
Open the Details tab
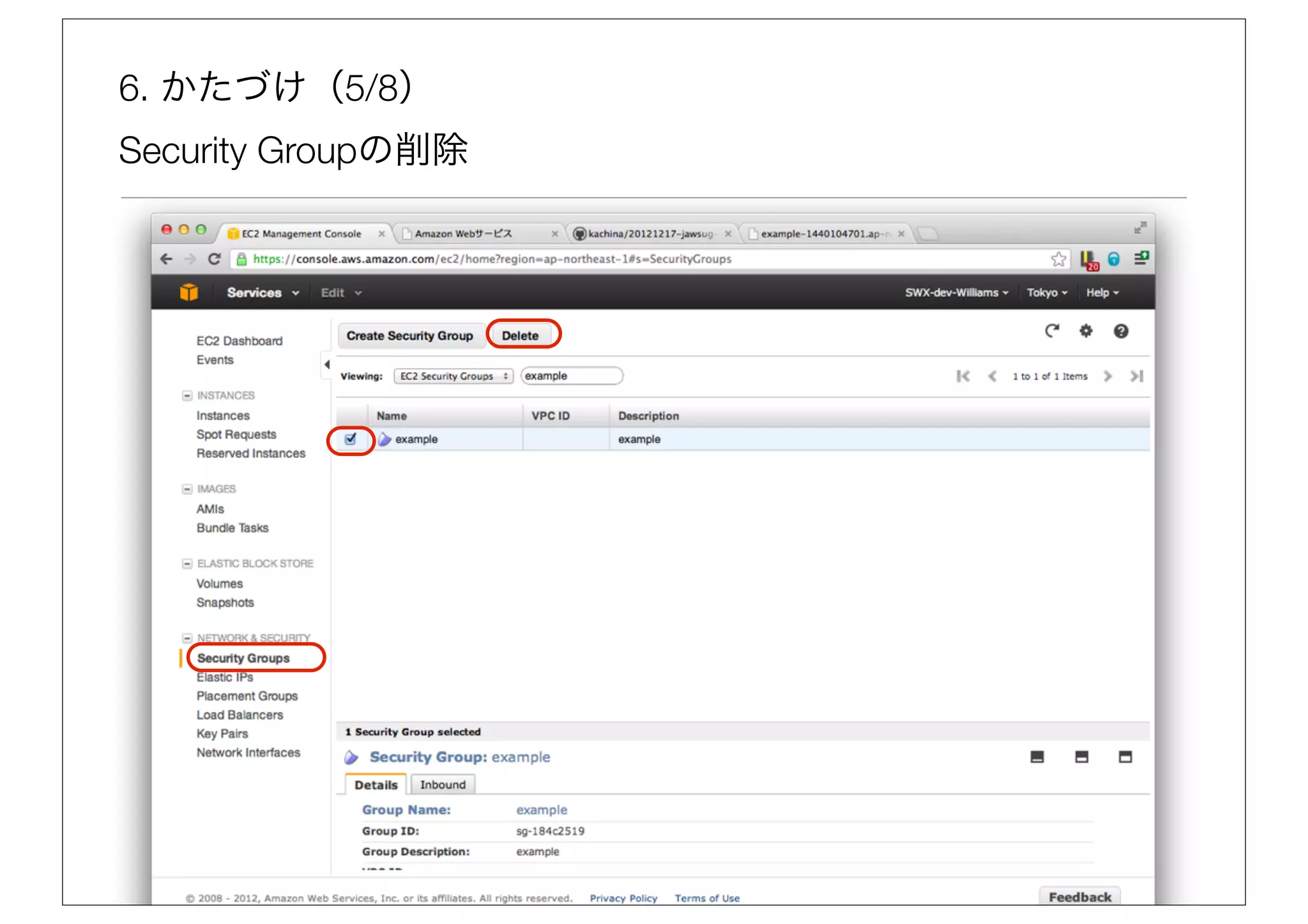(376, 785)
